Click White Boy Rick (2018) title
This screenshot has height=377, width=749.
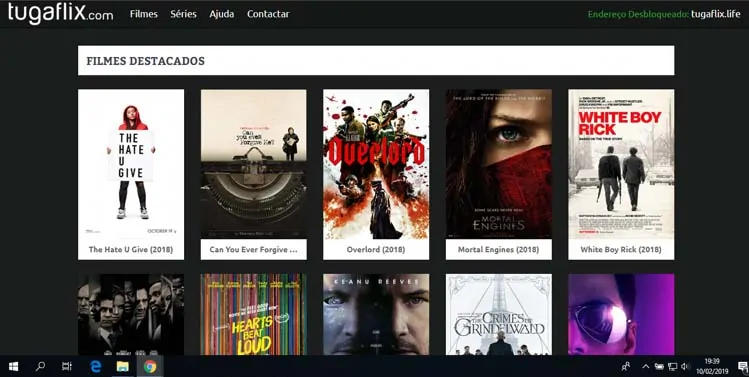pyautogui.click(x=621, y=249)
